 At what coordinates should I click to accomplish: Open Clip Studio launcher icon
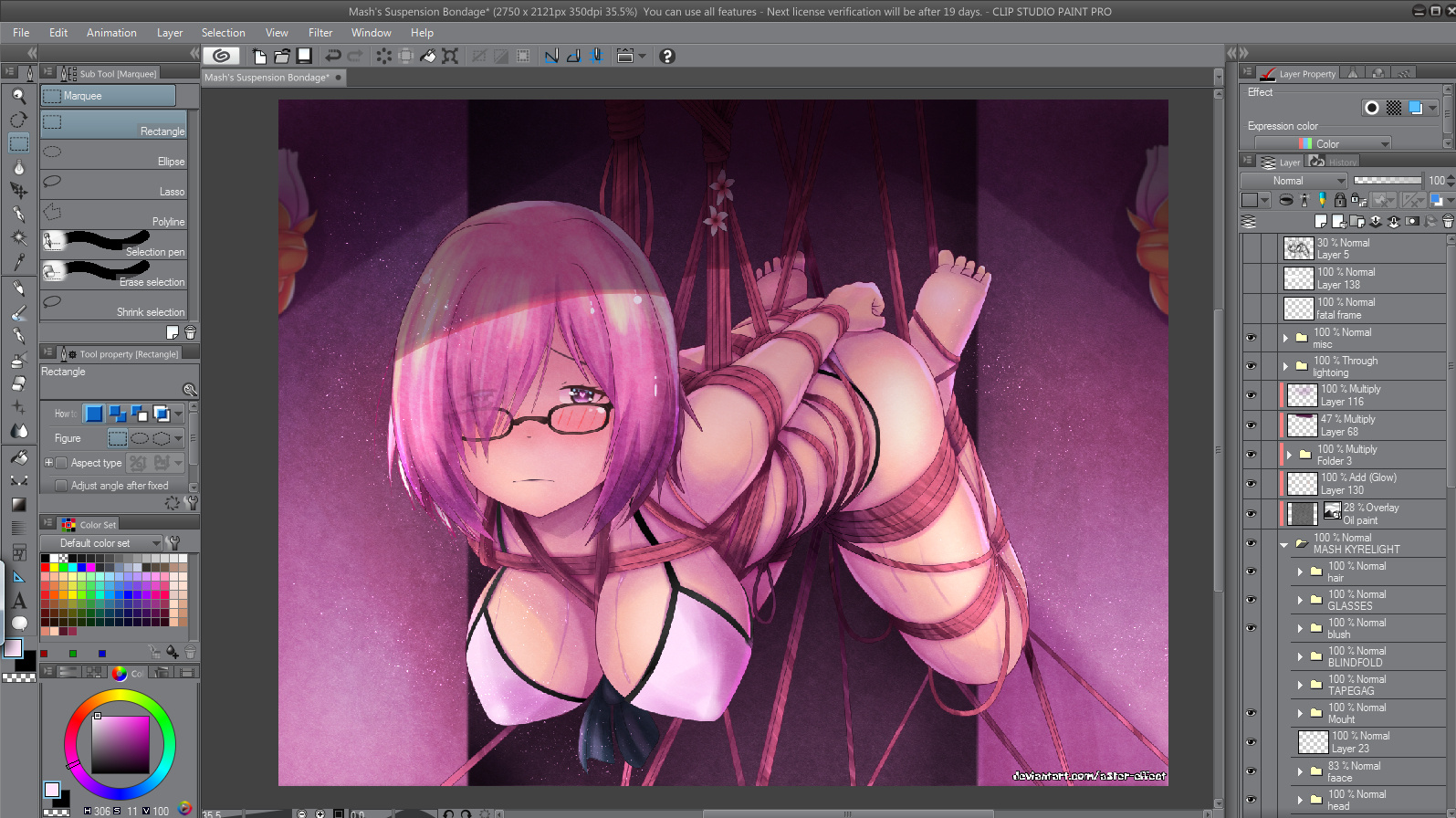click(221, 56)
